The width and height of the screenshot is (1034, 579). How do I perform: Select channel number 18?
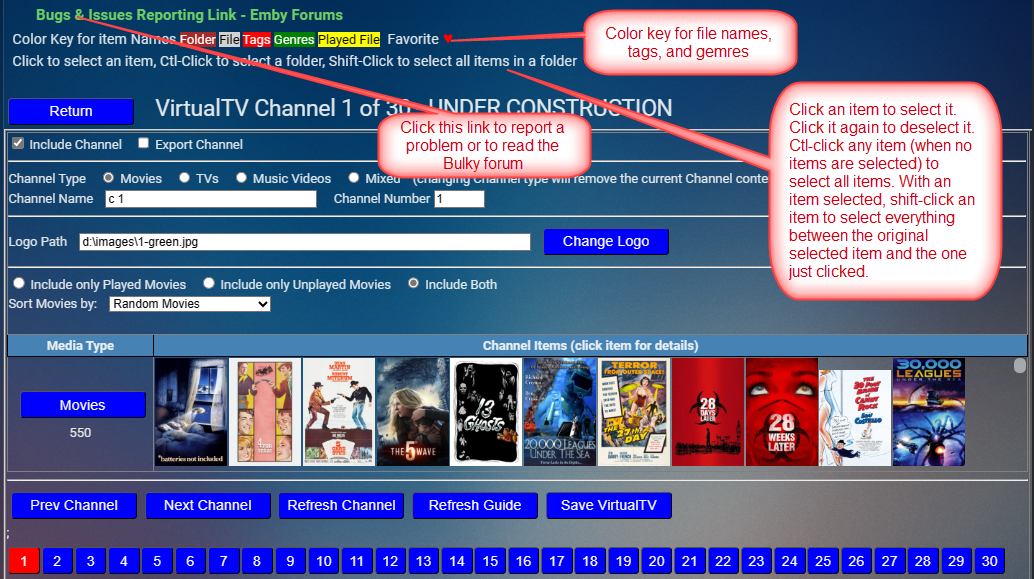coord(590,561)
